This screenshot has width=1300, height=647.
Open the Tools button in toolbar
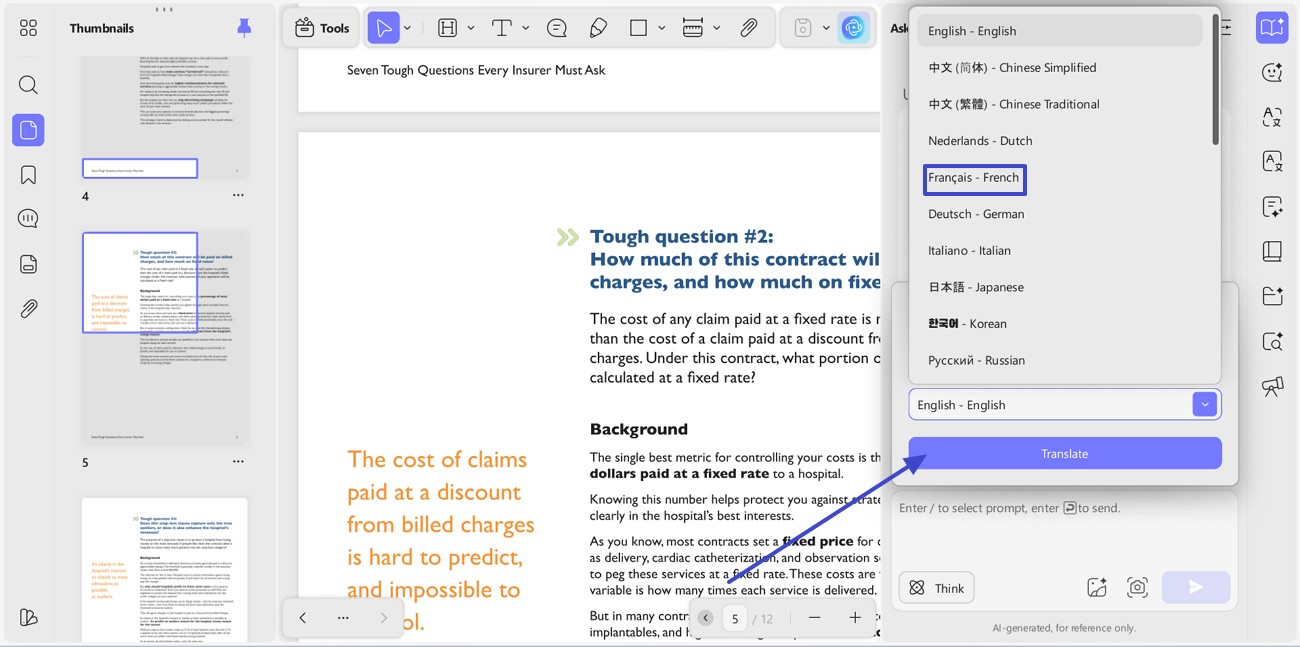click(322, 28)
